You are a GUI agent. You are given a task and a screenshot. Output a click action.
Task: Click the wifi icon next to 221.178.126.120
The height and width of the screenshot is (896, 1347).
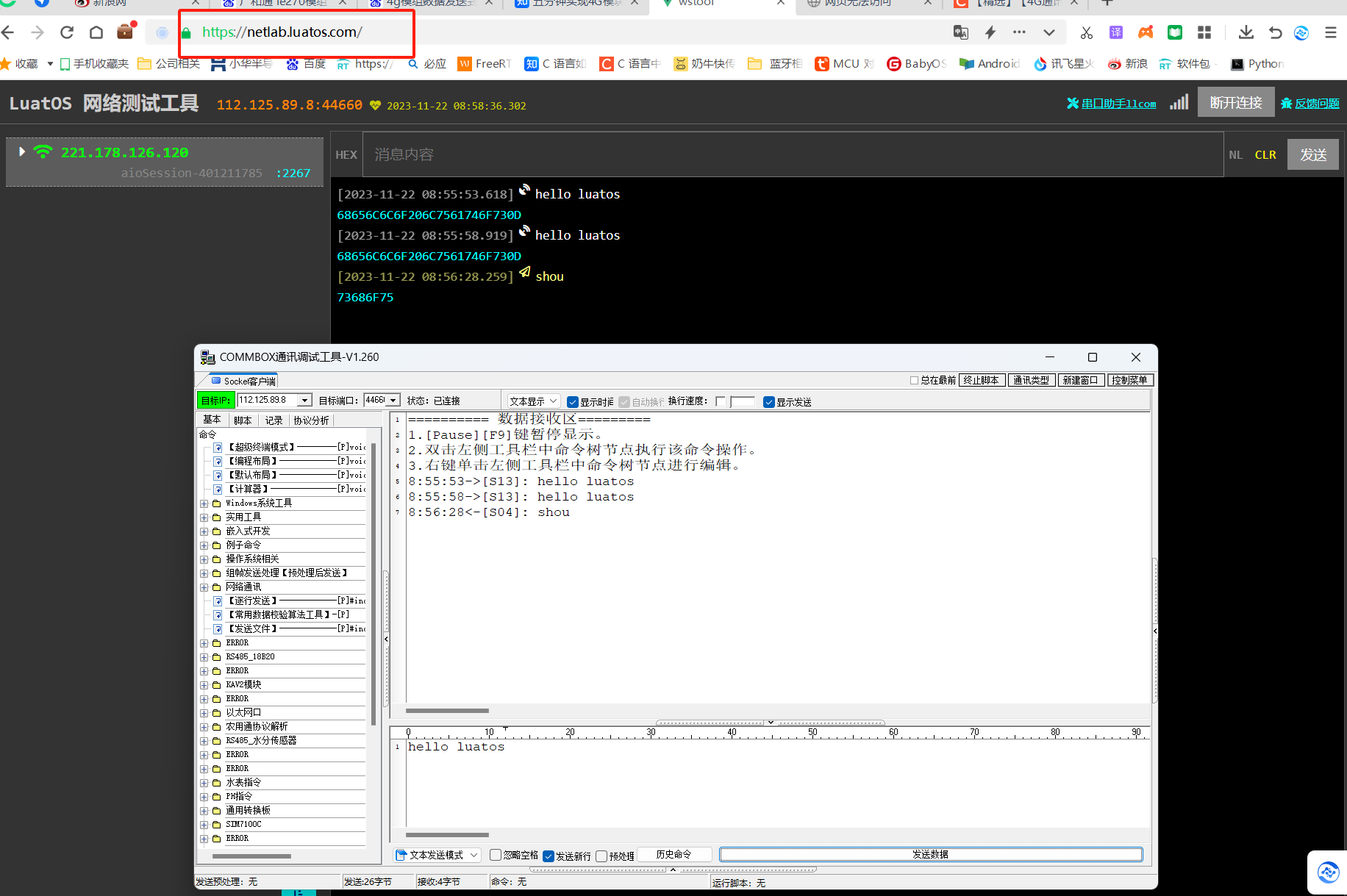click(43, 151)
